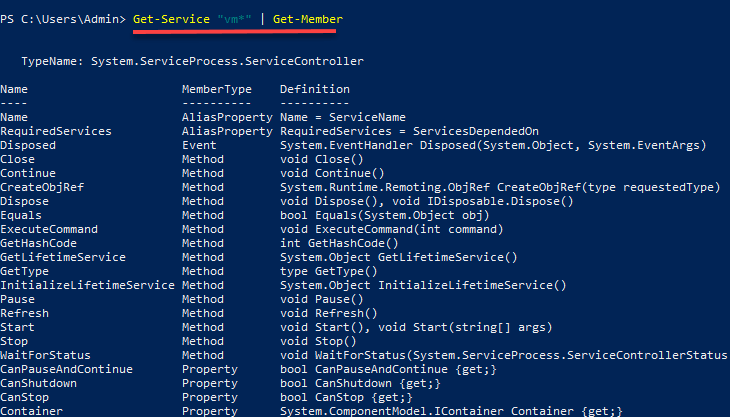Click the CreateObjRef method name

point(42,187)
